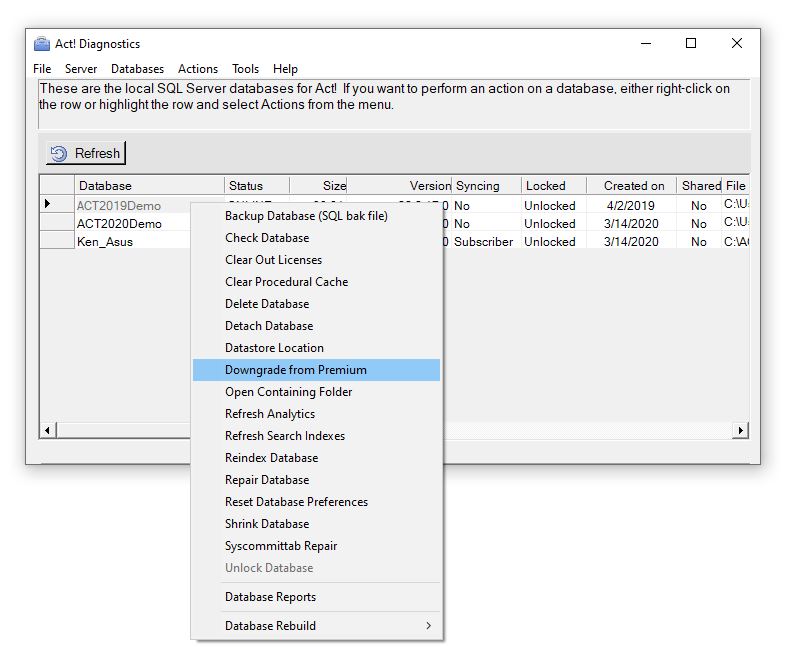Screen dimensions: 790x658
Task: Open the Actions menu
Action: pos(198,69)
